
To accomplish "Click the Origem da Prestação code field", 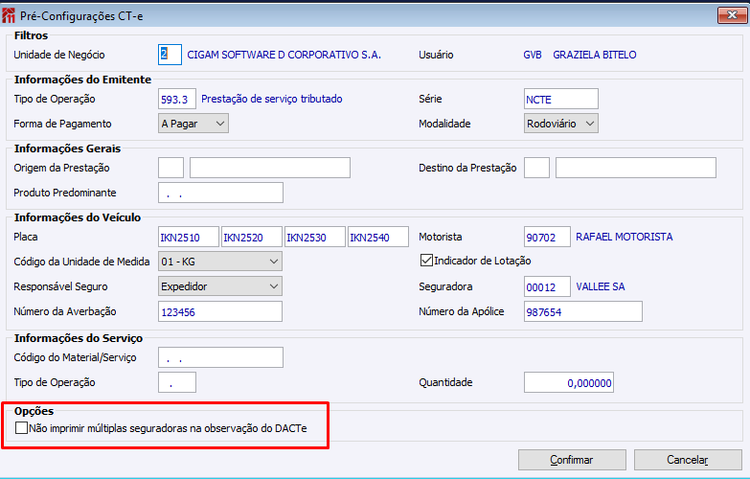I will click(171, 167).
